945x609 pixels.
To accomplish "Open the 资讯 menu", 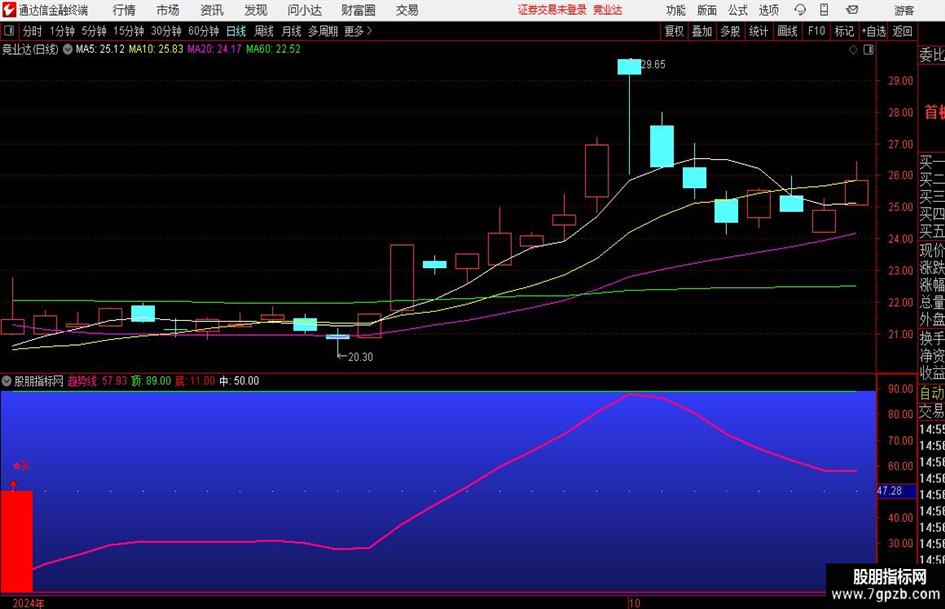I will (212, 10).
